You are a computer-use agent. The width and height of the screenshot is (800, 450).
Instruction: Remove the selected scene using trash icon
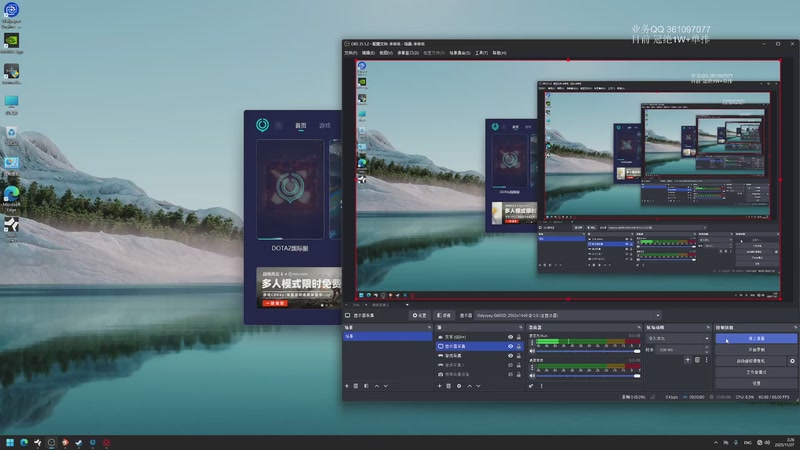[x=356, y=386]
